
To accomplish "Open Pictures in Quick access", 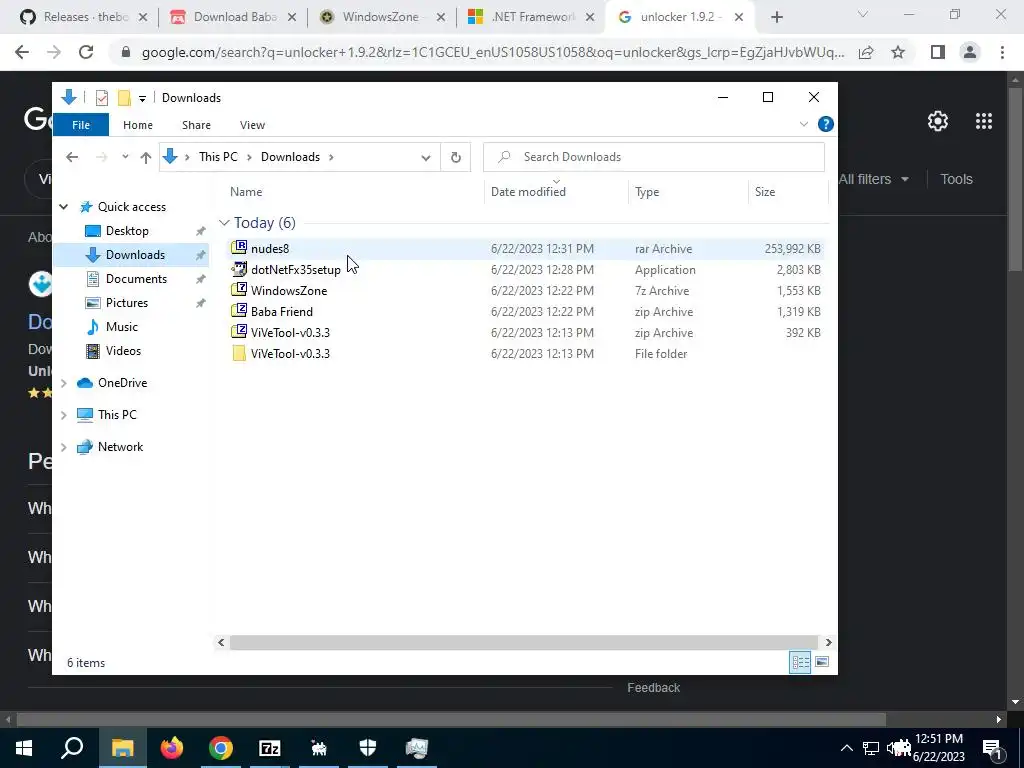I will (127, 303).
